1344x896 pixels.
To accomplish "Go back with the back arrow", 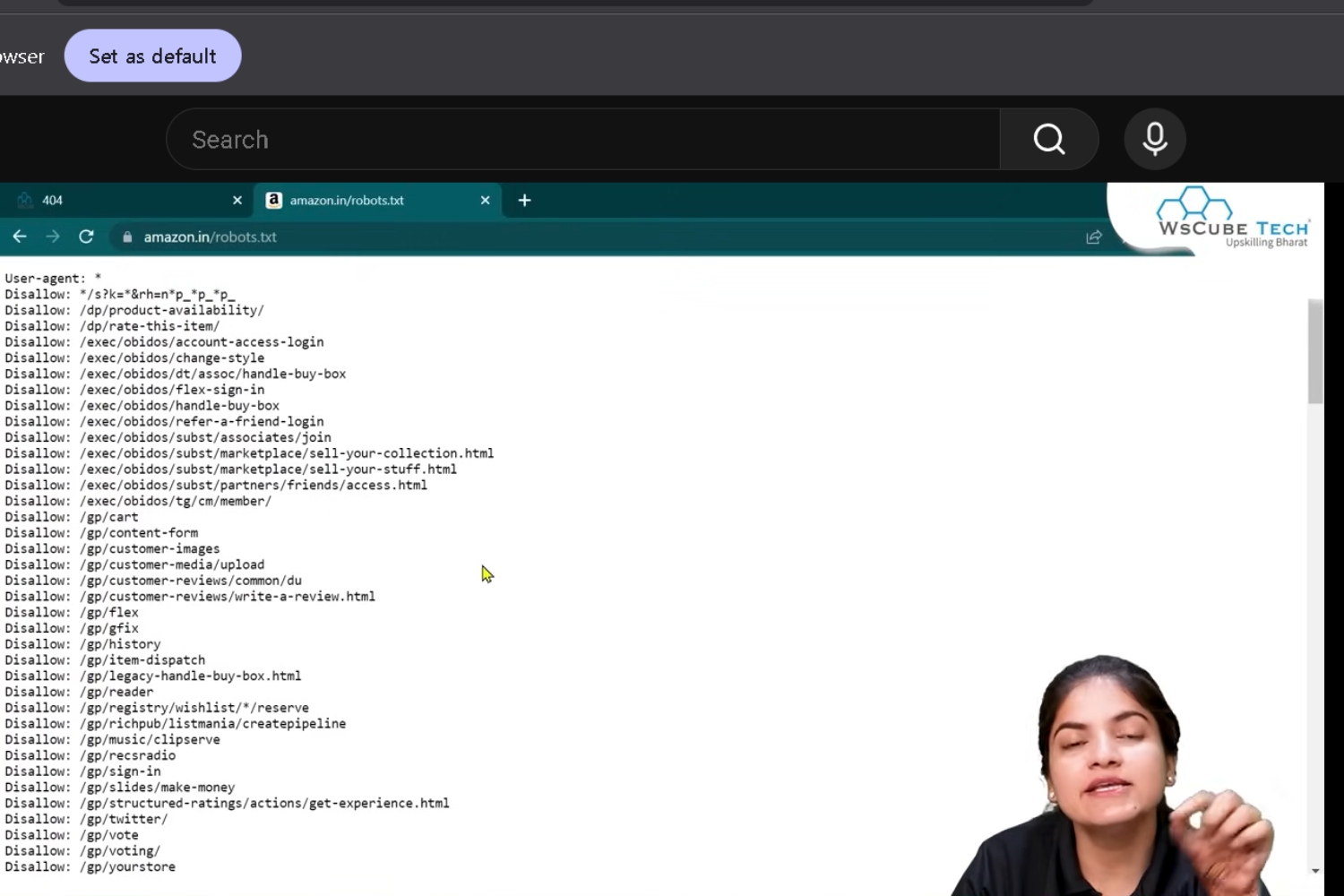I will click(20, 237).
